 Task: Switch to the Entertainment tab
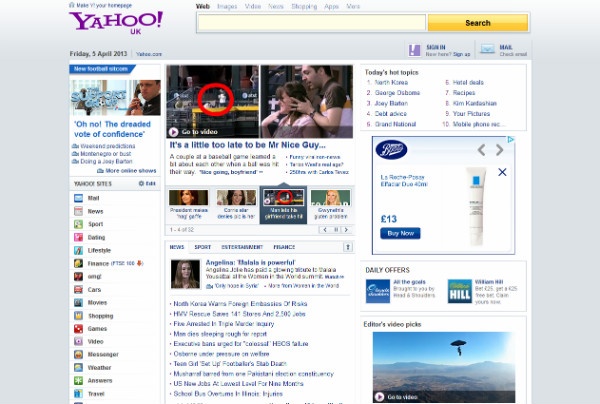(x=242, y=247)
